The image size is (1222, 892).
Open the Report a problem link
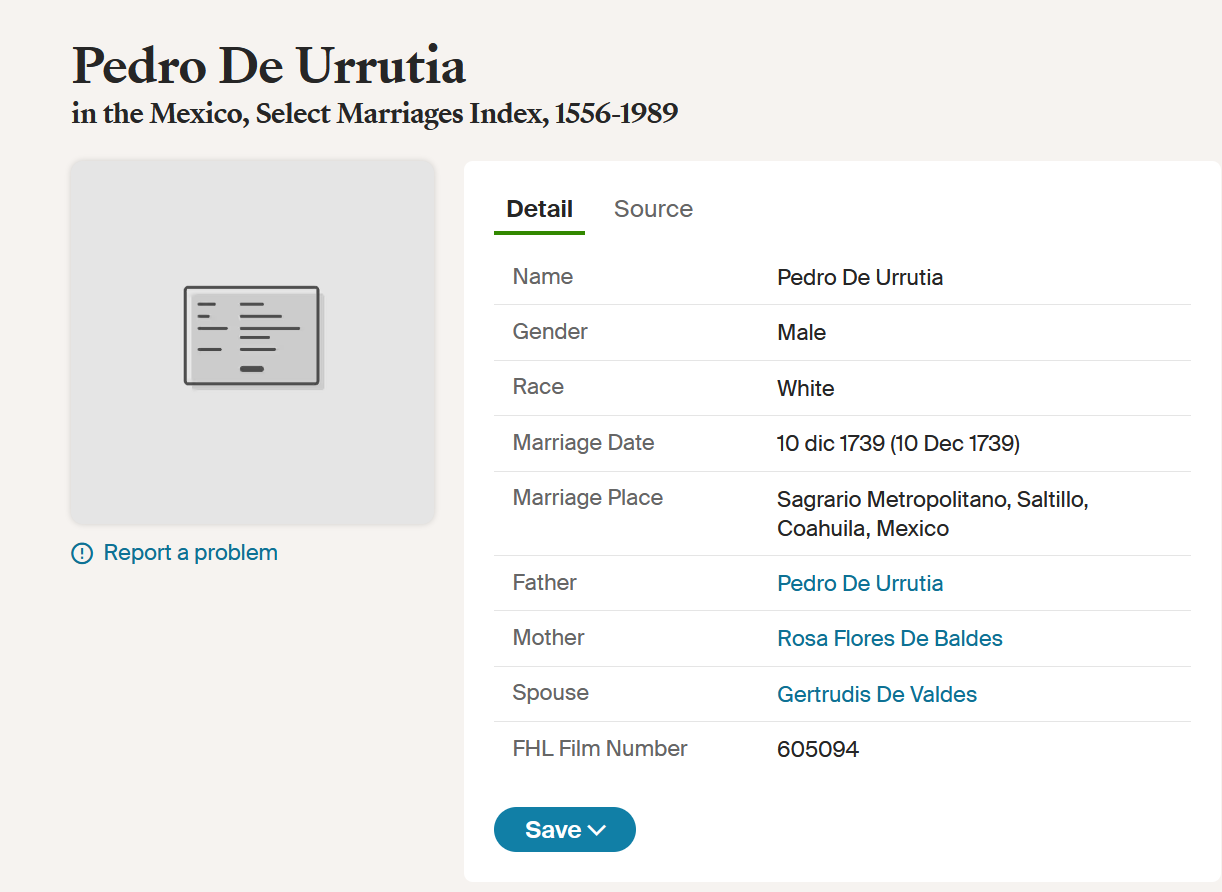click(190, 553)
